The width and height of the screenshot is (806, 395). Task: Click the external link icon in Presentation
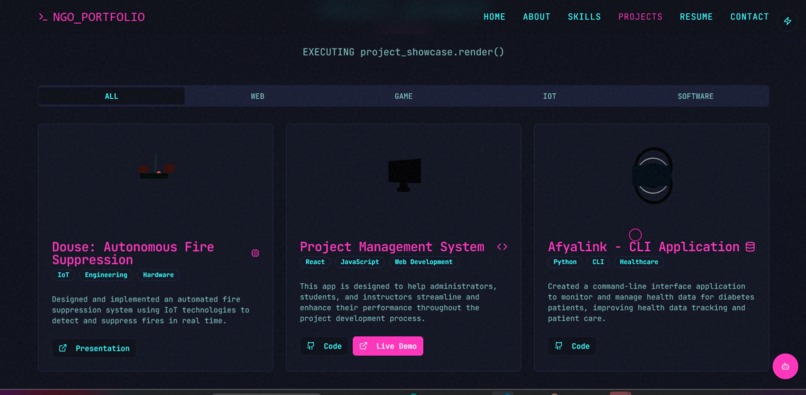(63, 348)
